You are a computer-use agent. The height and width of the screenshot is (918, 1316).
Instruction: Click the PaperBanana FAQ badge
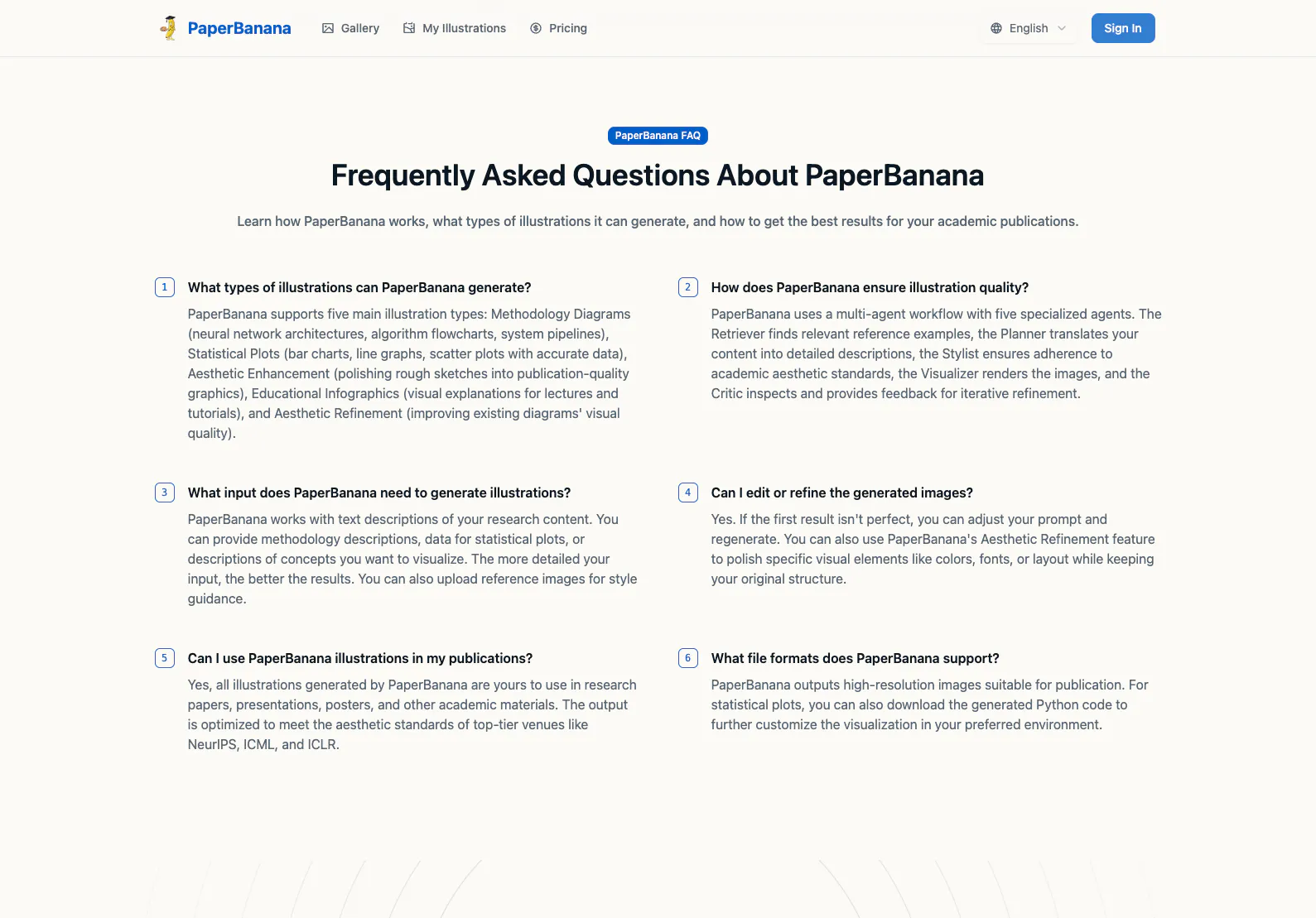coord(658,136)
